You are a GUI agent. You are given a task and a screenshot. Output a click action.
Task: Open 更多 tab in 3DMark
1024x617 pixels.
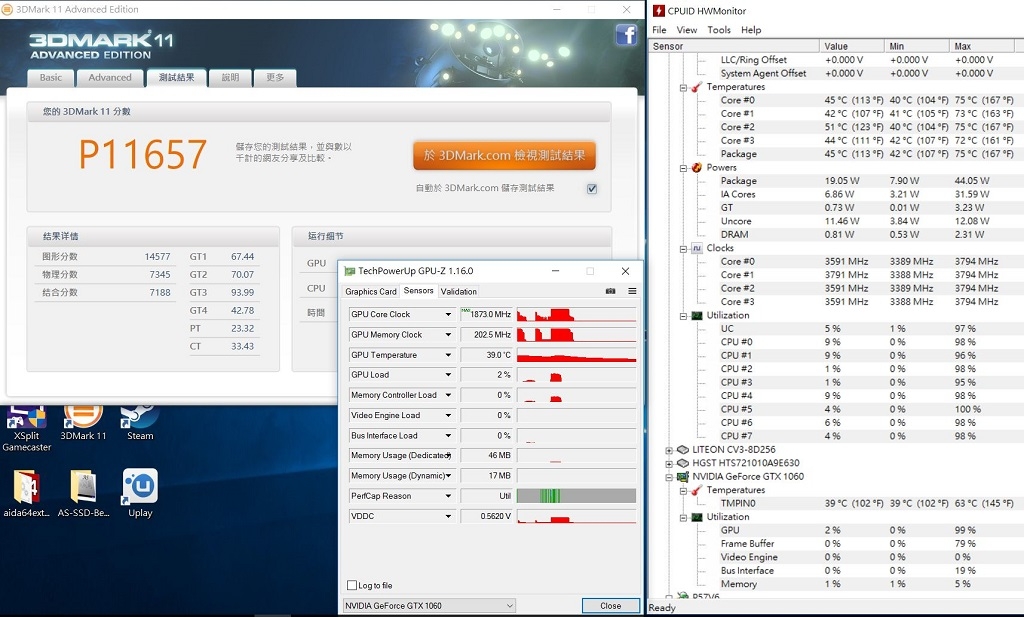[275, 78]
